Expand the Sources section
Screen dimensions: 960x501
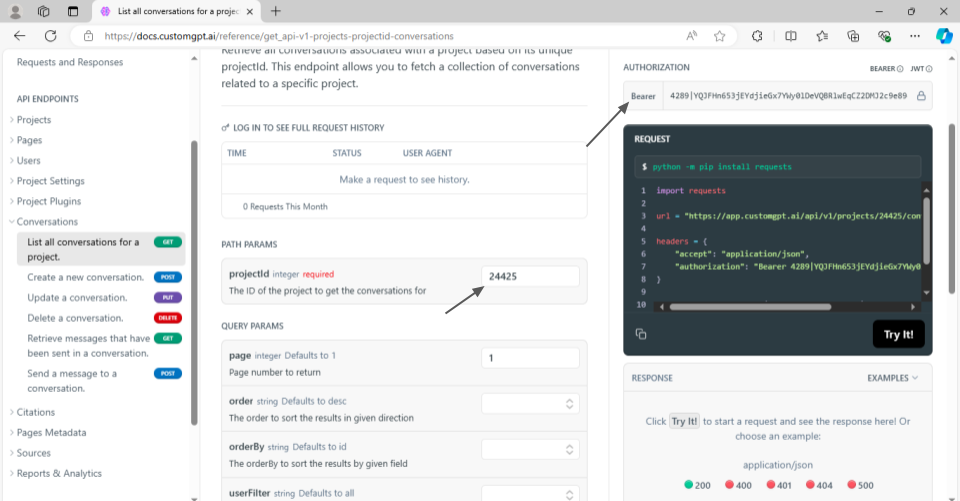[x=33, y=453]
